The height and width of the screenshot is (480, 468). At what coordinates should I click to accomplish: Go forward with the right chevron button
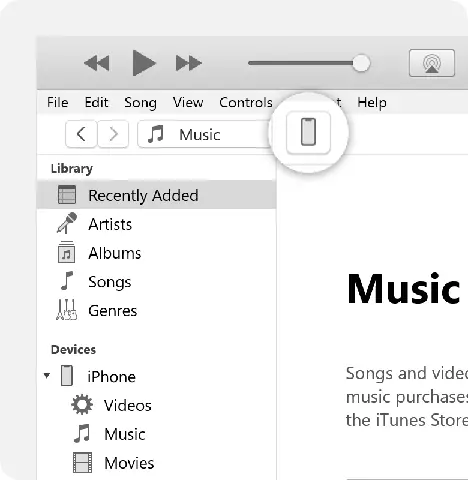pyautogui.click(x=113, y=134)
